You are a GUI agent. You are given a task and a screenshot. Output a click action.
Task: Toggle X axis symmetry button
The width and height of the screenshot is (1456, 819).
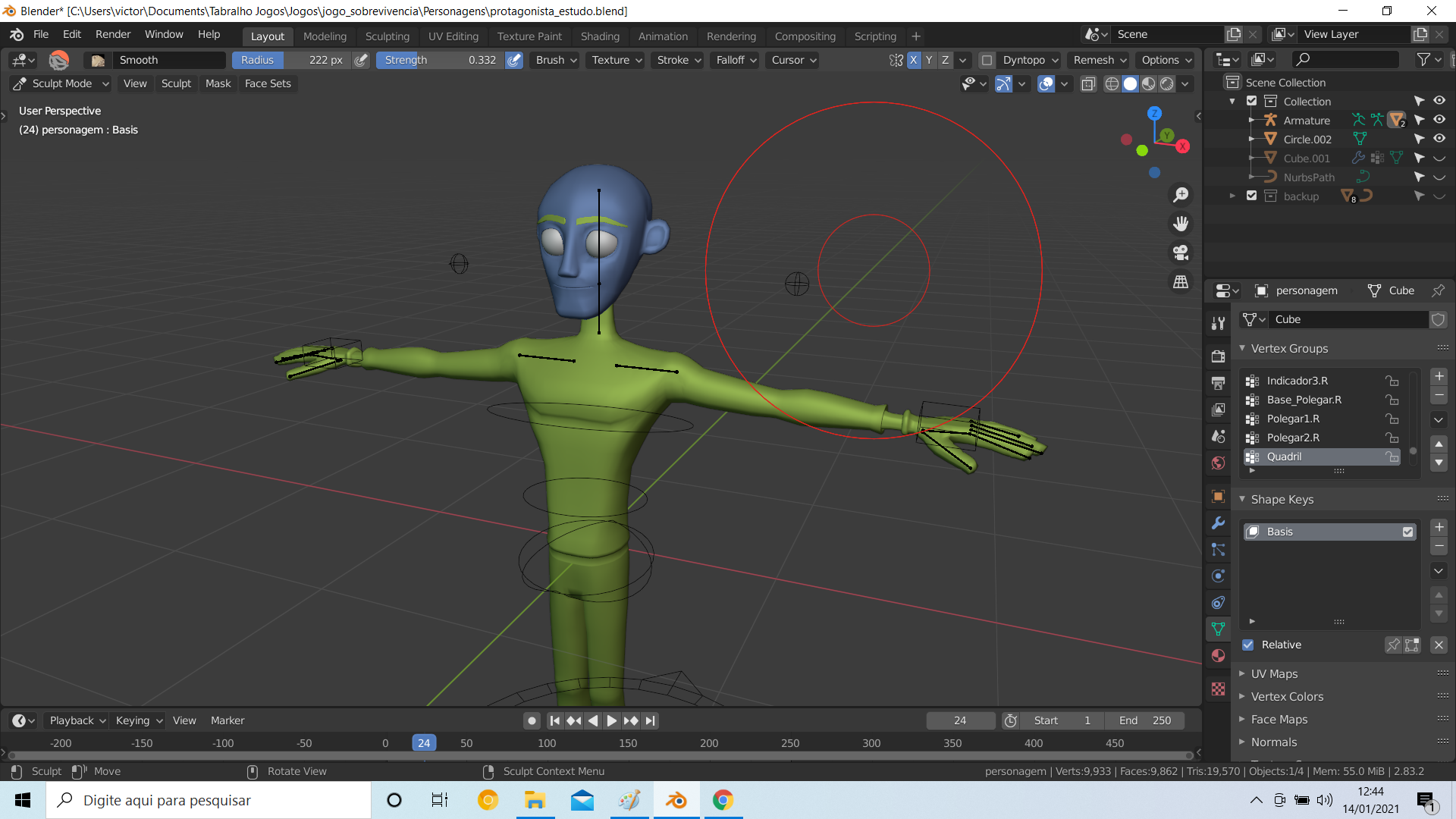click(x=914, y=60)
